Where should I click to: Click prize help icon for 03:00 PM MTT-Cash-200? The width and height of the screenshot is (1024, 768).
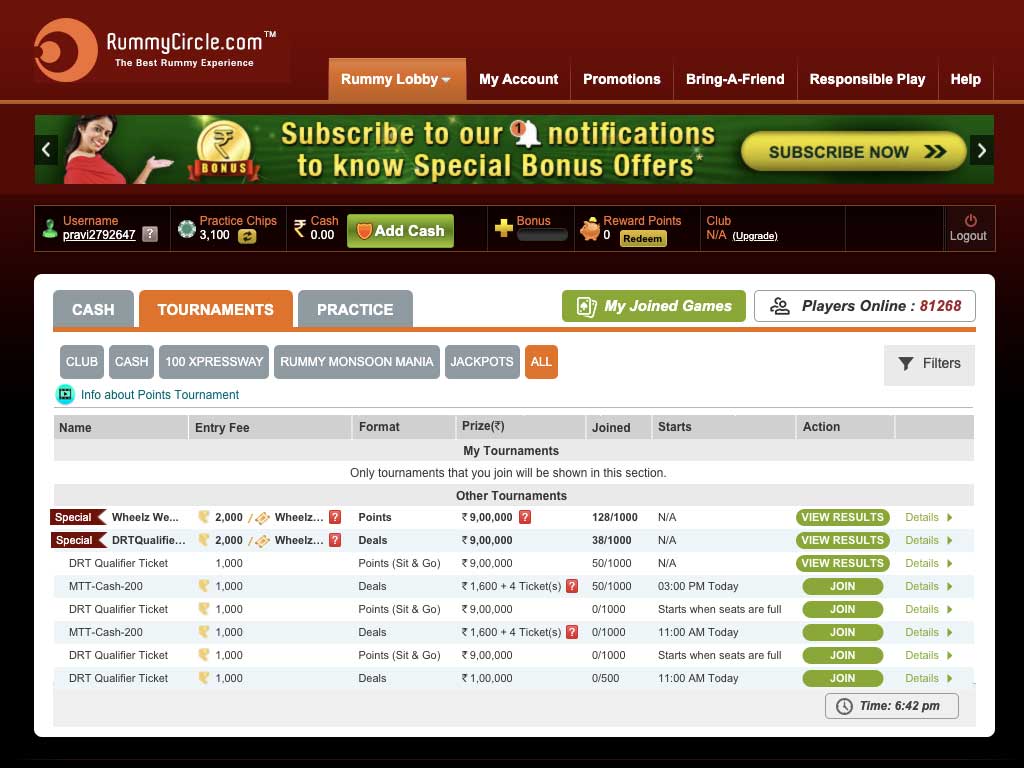click(572, 586)
